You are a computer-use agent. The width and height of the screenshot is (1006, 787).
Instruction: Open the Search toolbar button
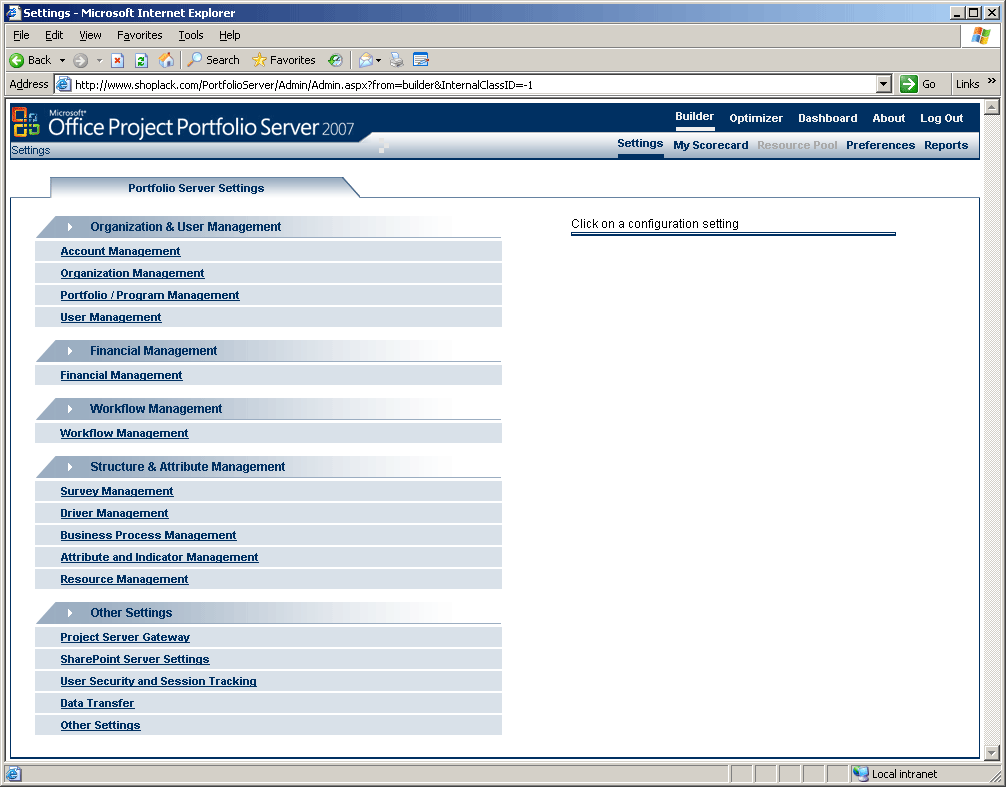(214, 60)
